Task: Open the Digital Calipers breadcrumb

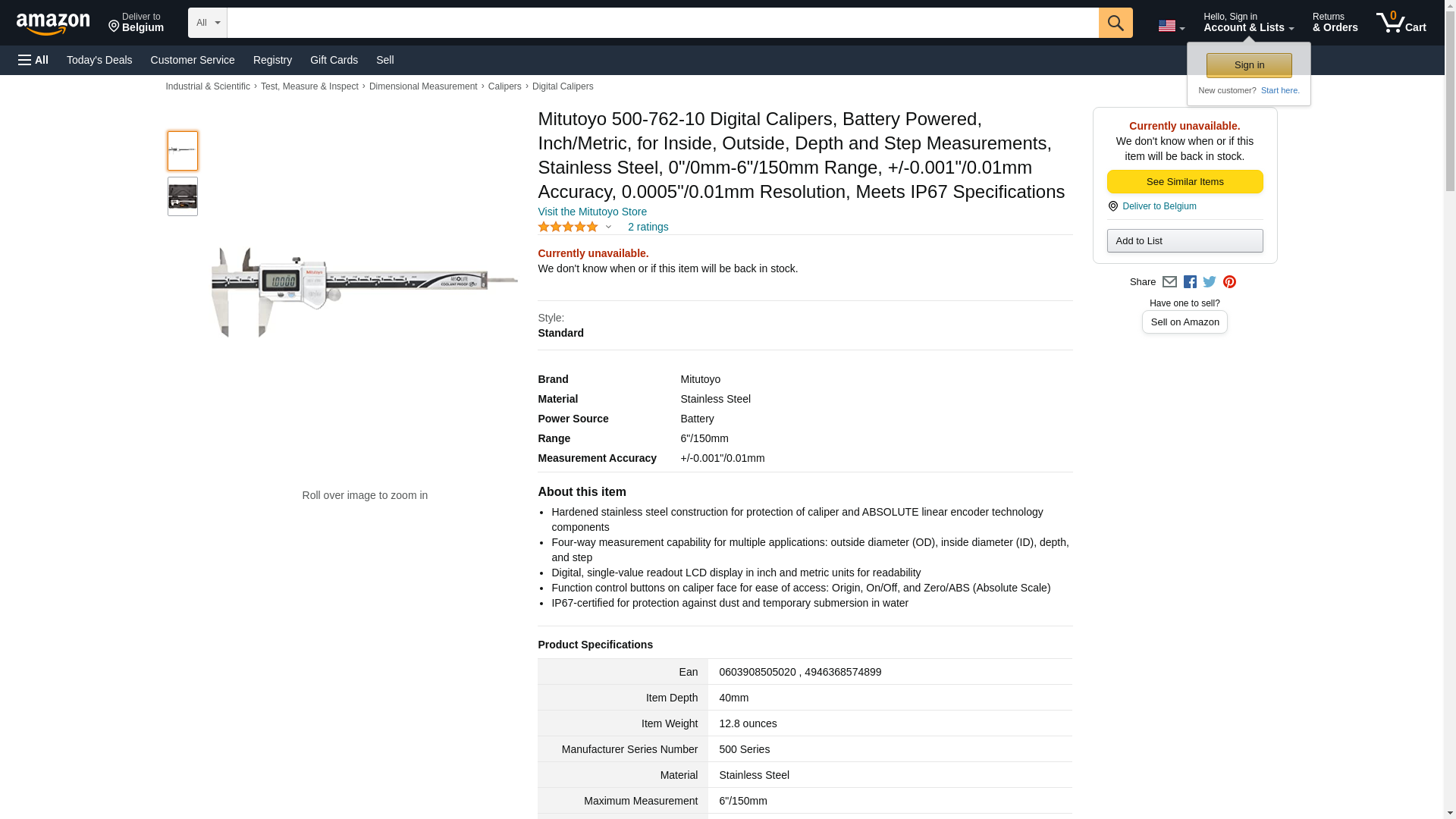Action: click(563, 86)
